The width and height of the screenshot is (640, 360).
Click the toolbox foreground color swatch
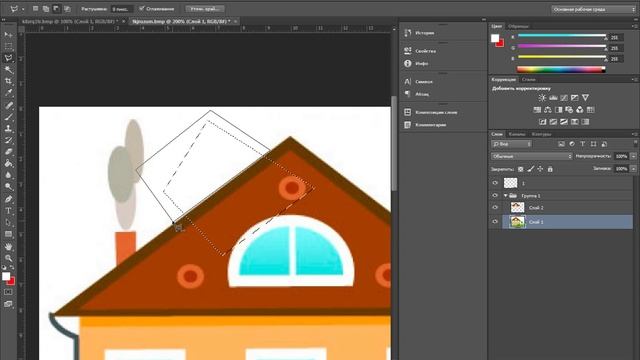coord(6,276)
